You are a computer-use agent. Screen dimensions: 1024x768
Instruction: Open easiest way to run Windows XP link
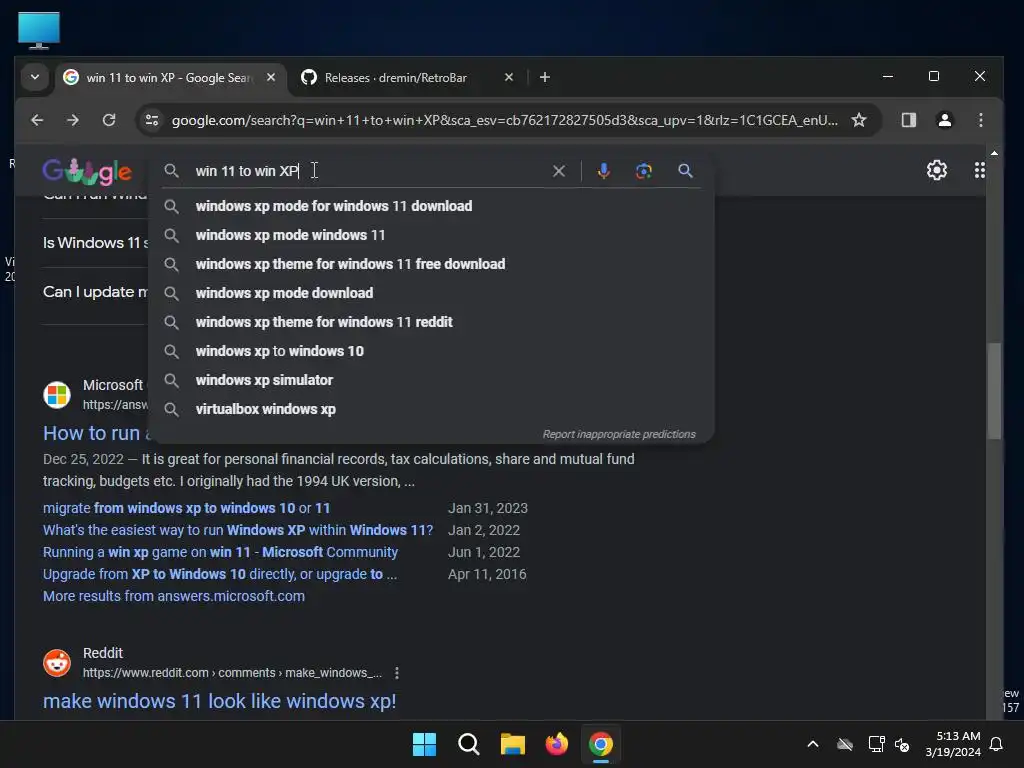238,530
